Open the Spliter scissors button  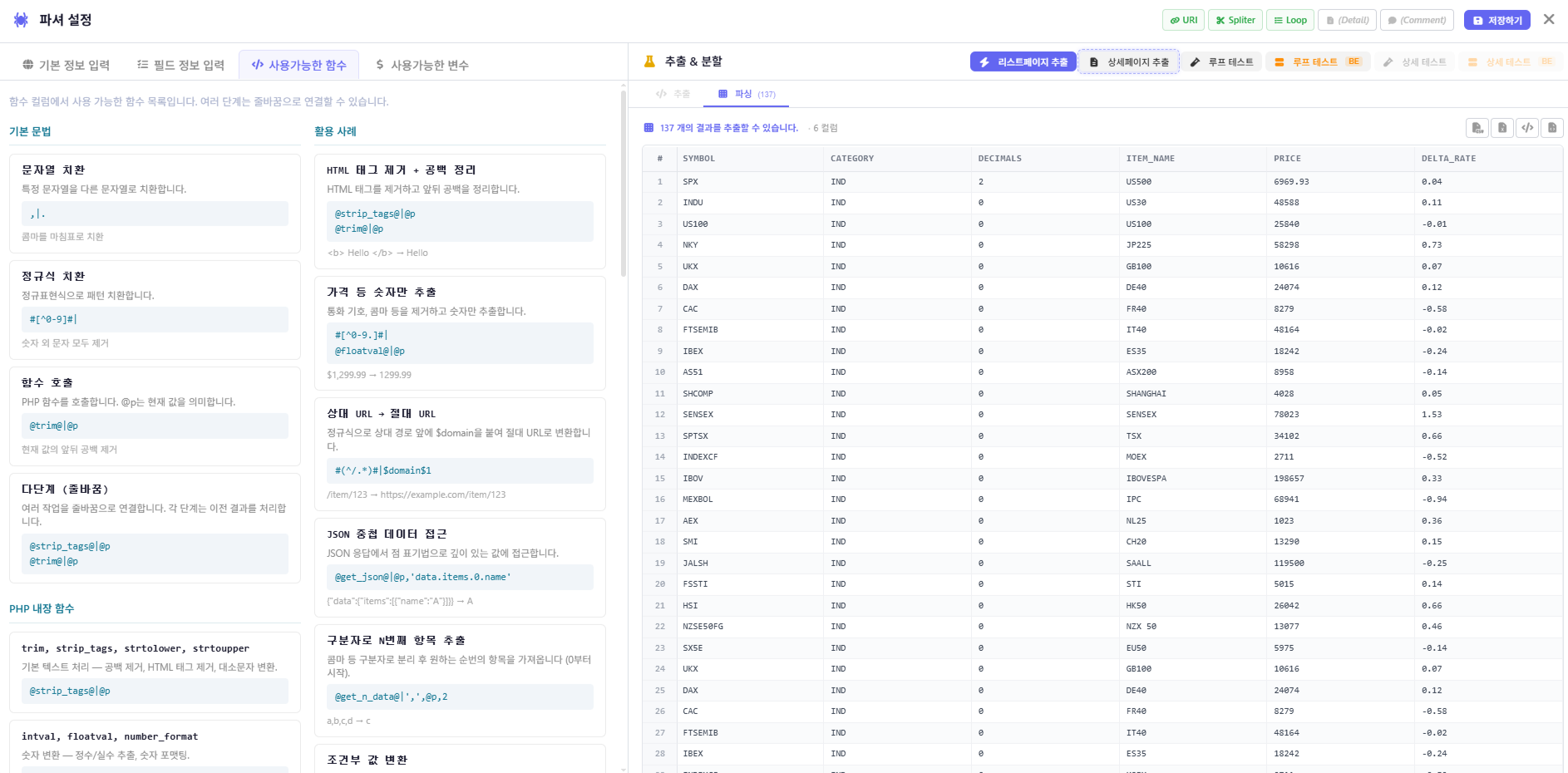point(1235,20)
